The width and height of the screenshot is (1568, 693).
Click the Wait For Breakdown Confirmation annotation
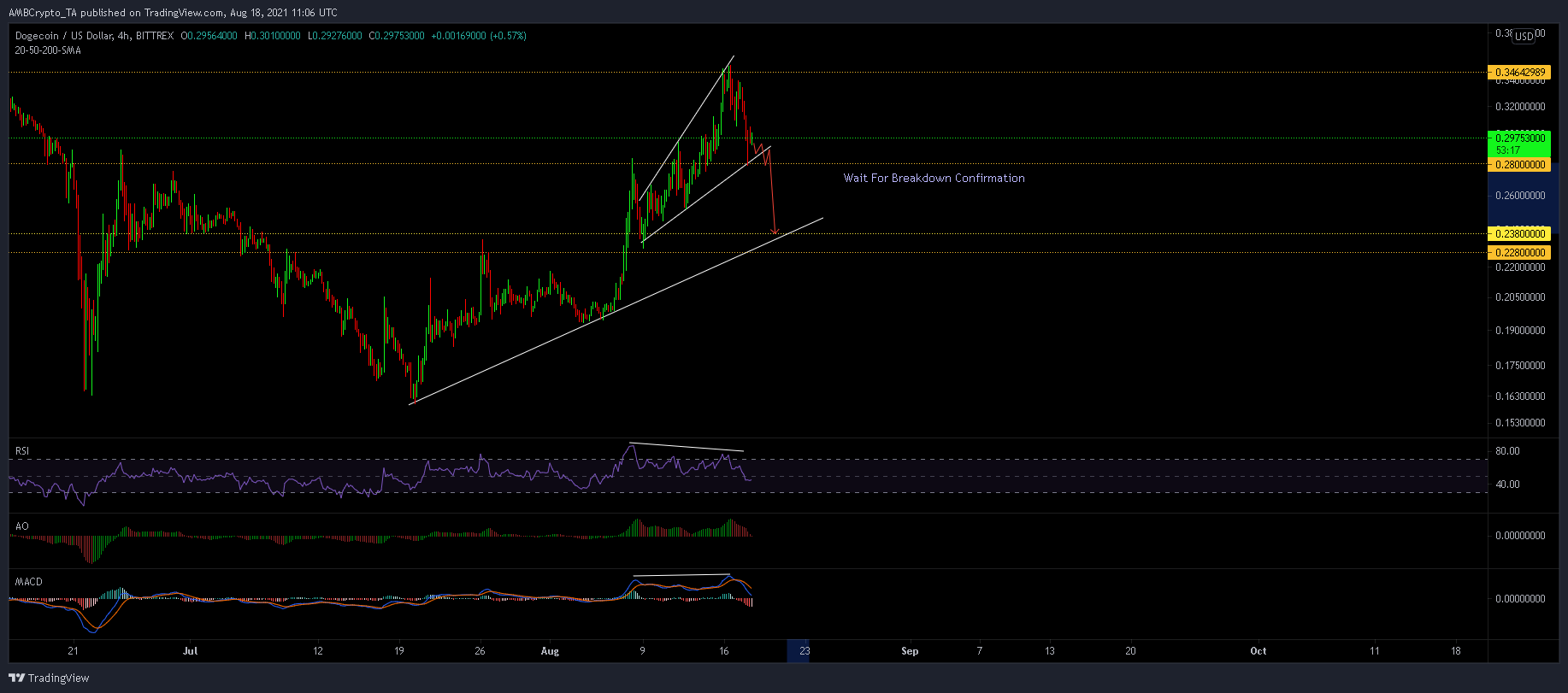point(934,178)
